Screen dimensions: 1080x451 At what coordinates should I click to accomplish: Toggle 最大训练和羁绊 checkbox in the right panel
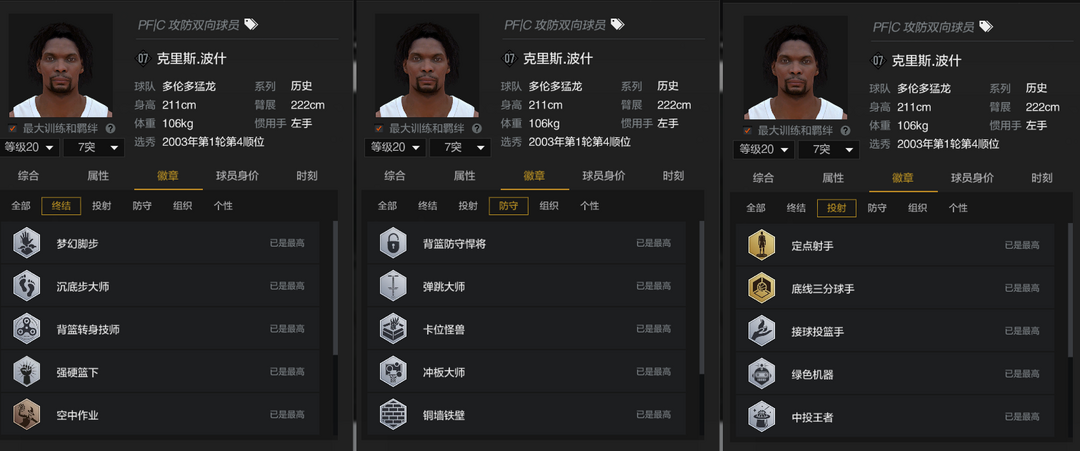(x=747, y=131)
